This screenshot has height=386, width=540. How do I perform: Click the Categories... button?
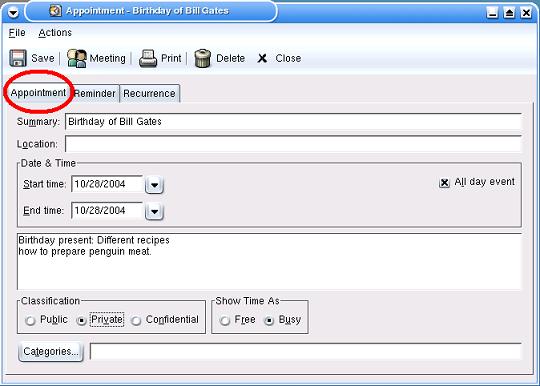click(51, 352)
